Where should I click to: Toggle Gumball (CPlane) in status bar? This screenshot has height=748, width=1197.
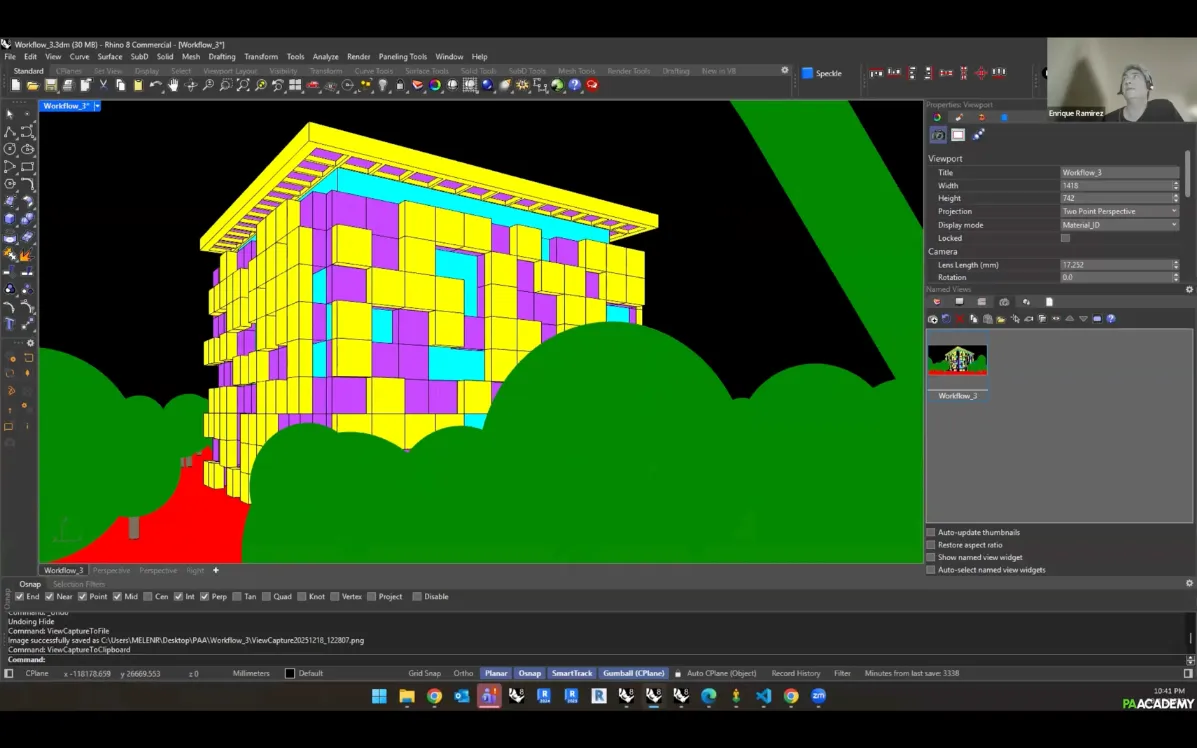click(634, 673)
